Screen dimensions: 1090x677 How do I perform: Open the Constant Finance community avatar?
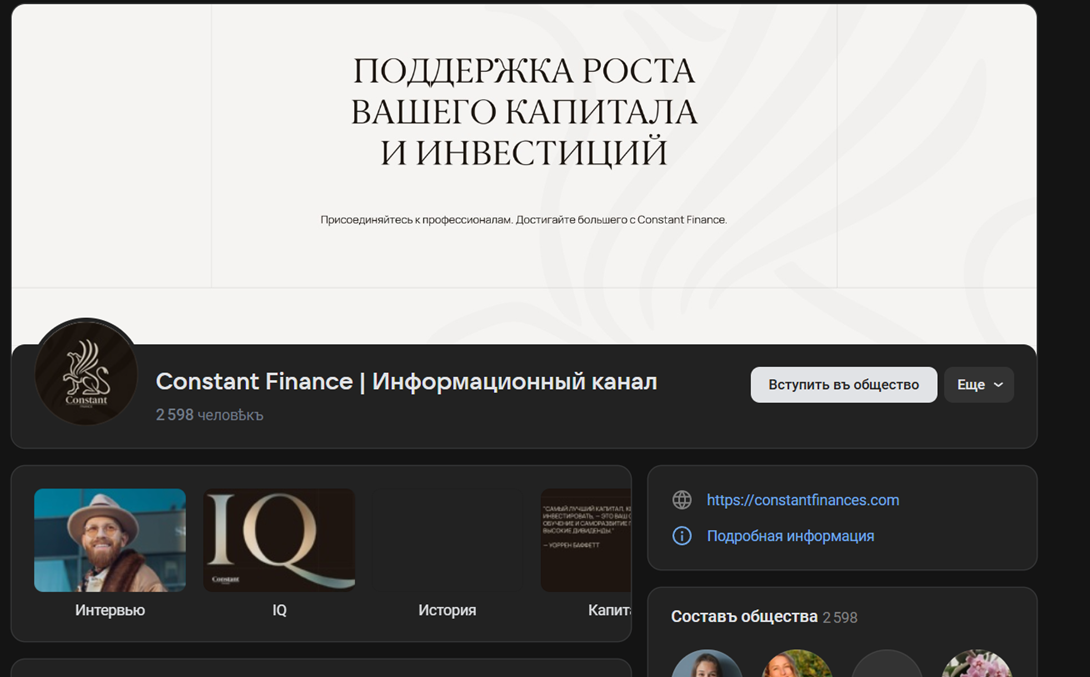click(x=86, y=373)
